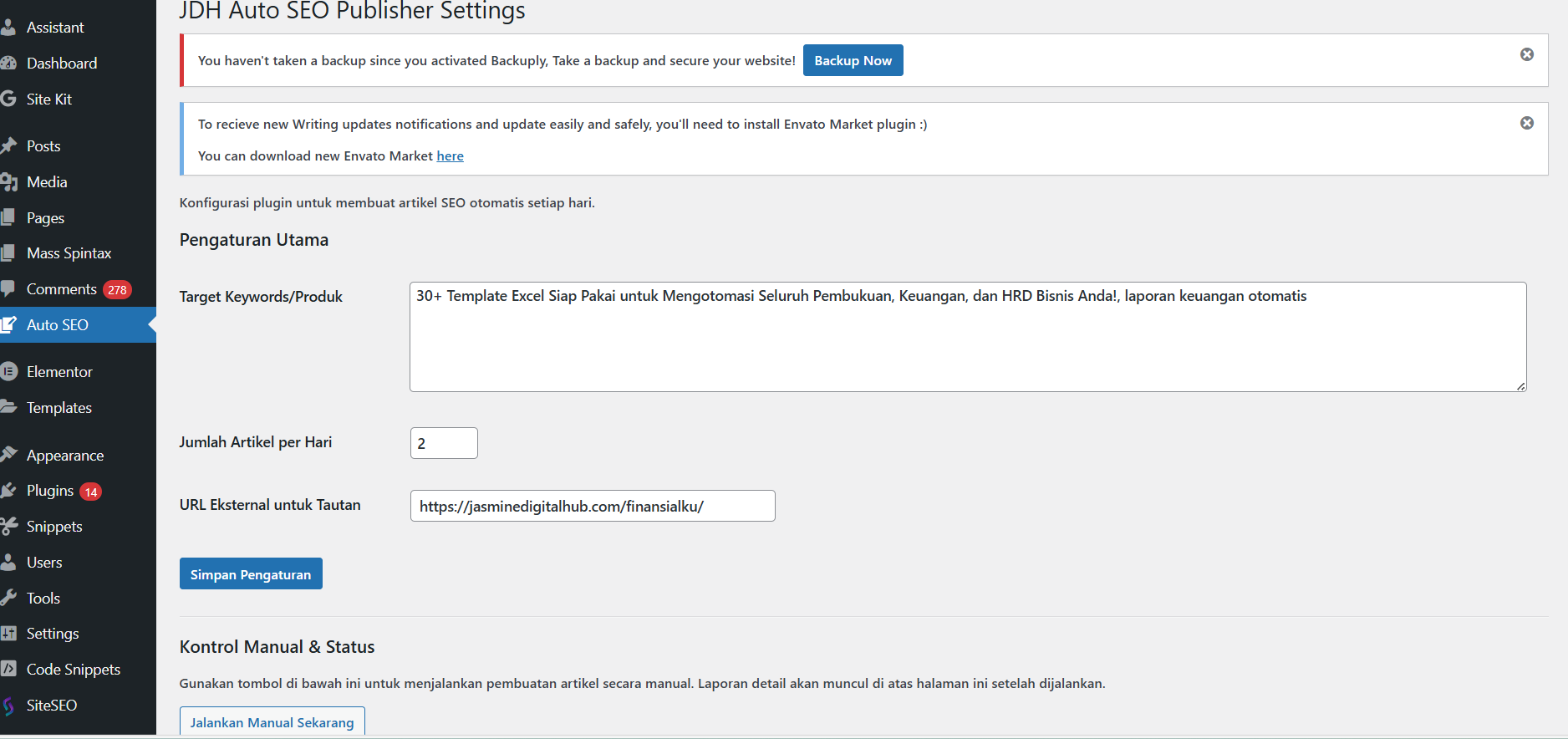The image size is (1568, 739).
Task: Click the Elementor logo icon
Action: point(8,372)
